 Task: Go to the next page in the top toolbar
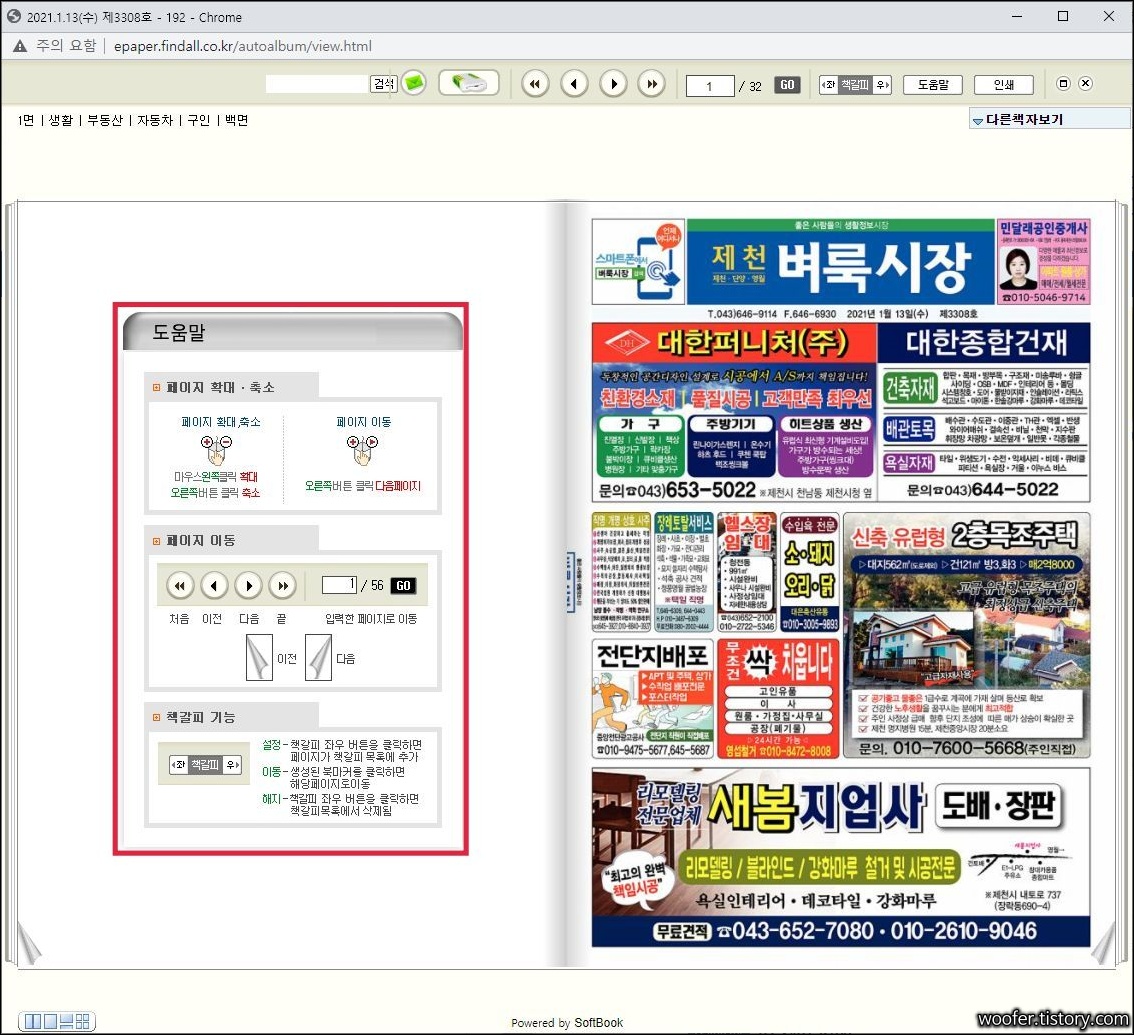pos(613,84)
